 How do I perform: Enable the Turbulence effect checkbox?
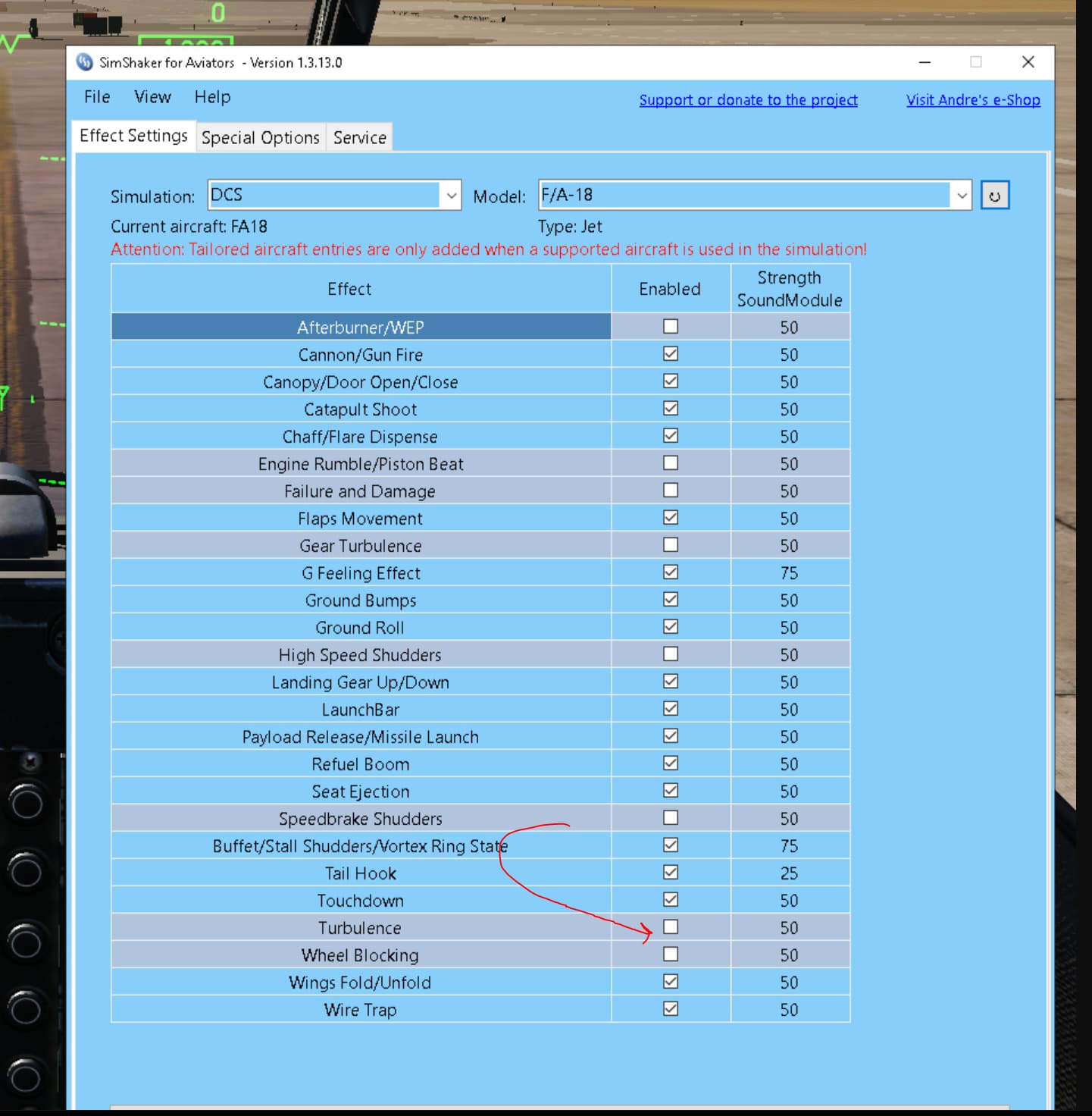coord(670,926)
